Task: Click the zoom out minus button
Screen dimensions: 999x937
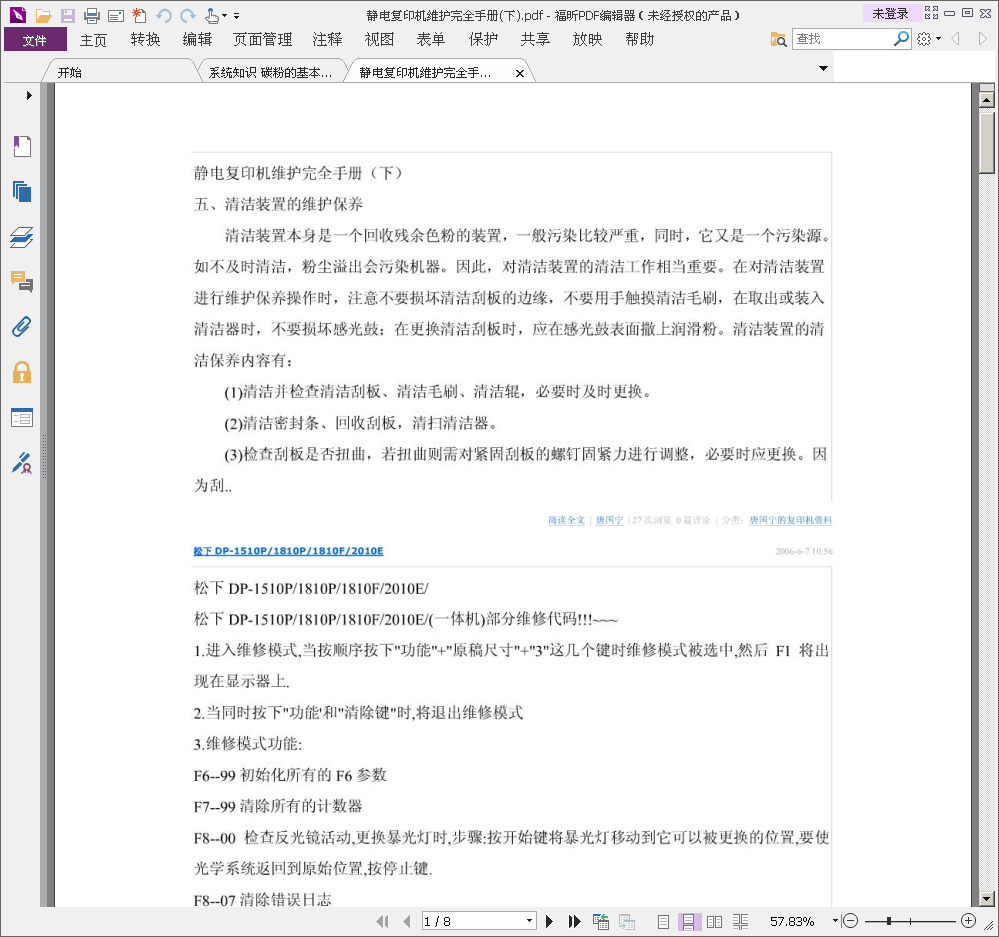Action: pos(851,921)
